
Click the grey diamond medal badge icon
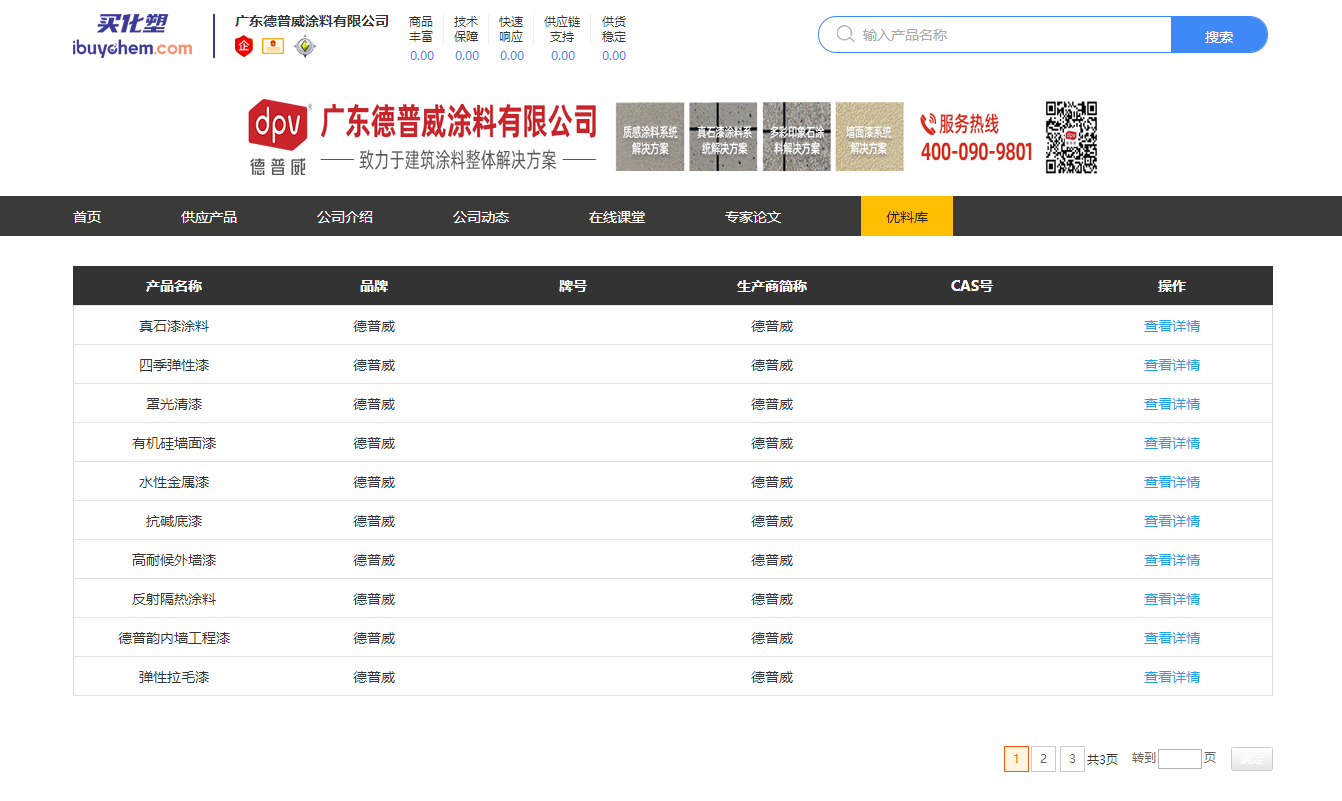click(305, 46)
